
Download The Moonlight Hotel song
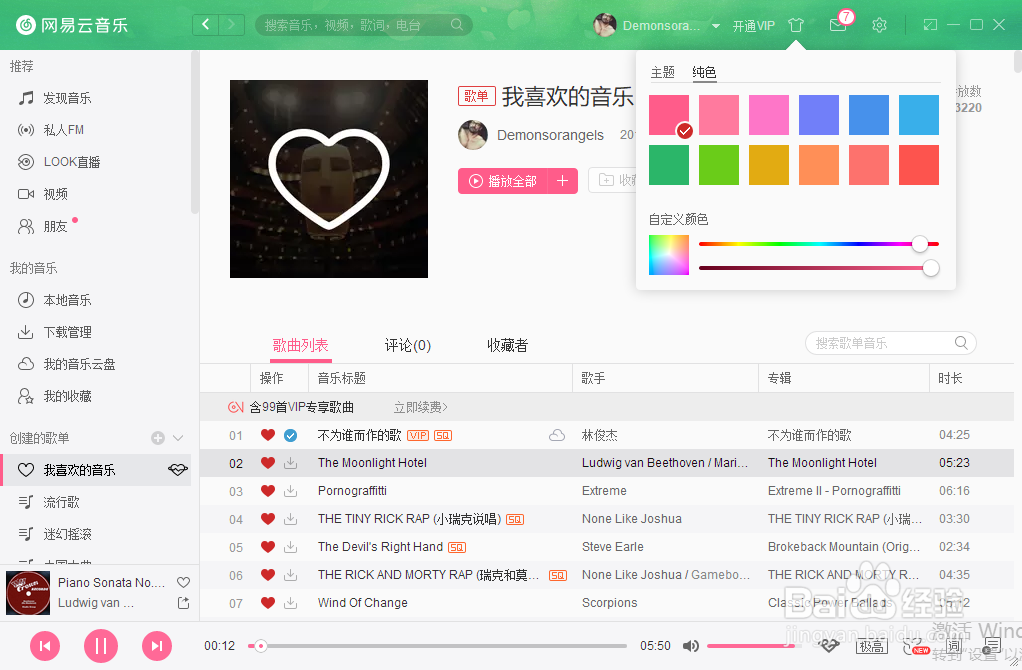click(x=291, y=463)
